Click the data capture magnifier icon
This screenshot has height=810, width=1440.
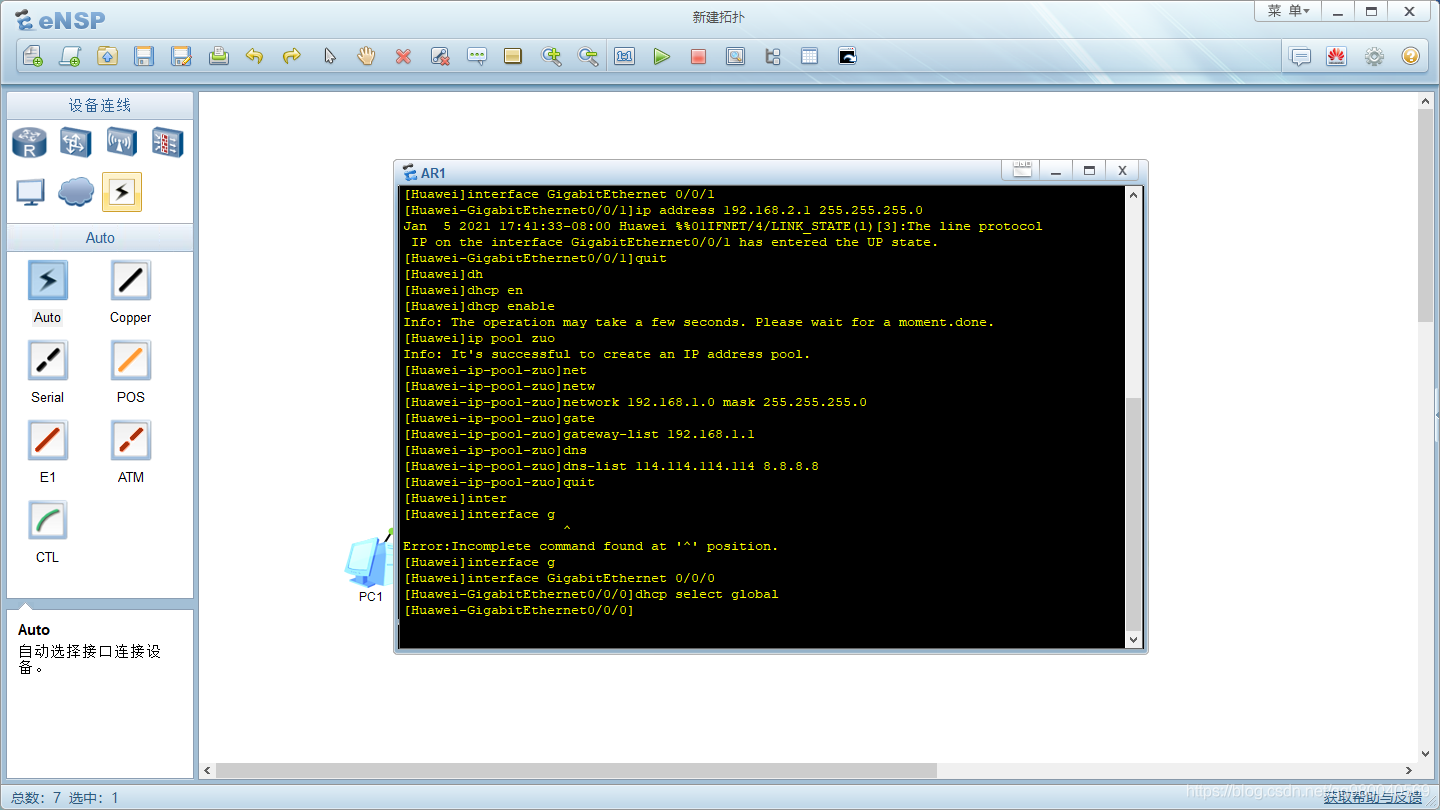[x=735, y=56]
